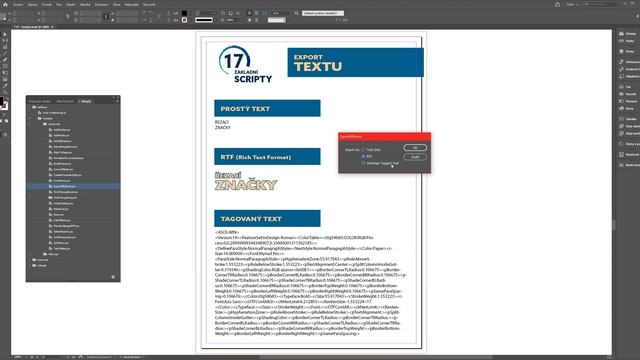Expand the Uživatel folder
The width and height of the screenshot is (640, 360).
click(x=30, y=265)
